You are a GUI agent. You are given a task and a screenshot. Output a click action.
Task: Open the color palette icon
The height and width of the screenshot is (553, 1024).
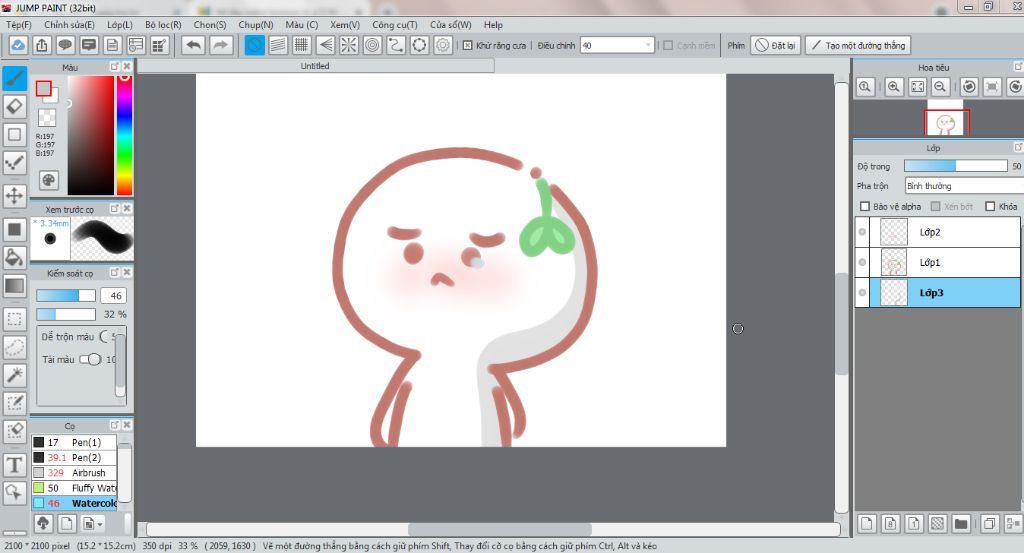pos(48,180)
